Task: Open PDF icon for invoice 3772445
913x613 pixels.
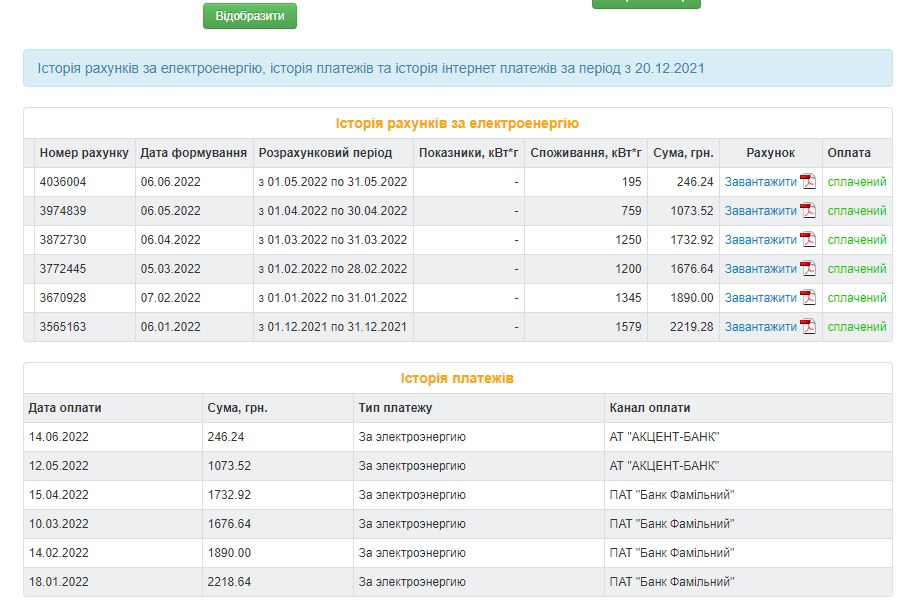Action: pos(807,269)
